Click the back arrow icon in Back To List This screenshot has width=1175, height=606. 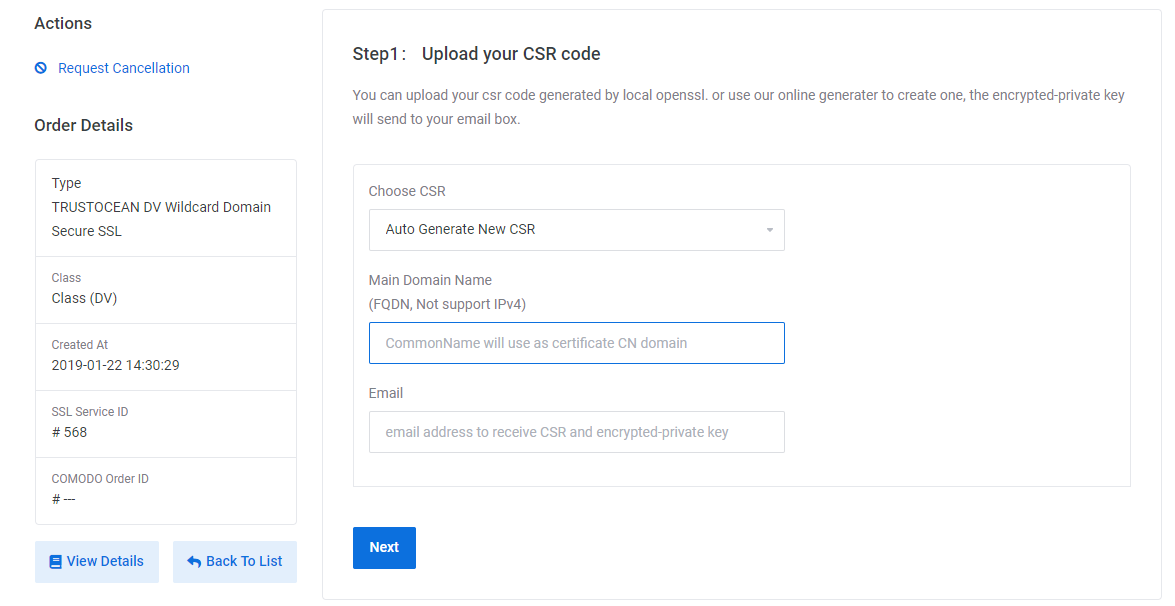pyautogui.click(x=194, y=562)
